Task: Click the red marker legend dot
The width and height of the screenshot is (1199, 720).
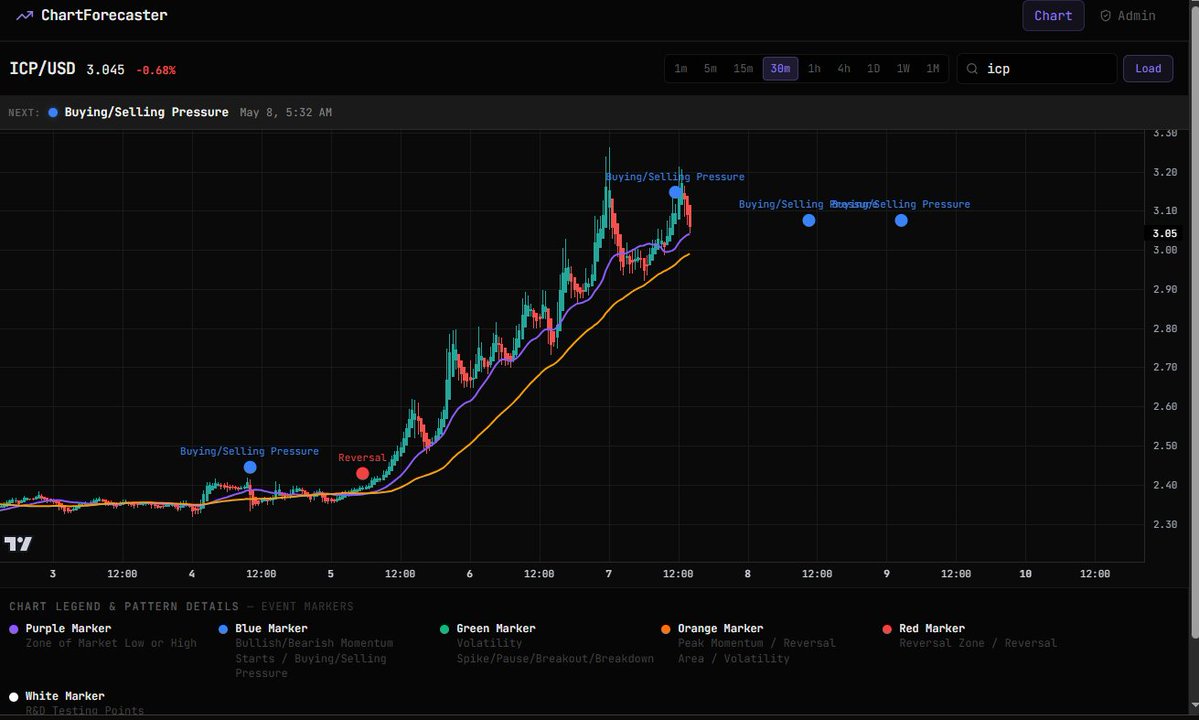Action: tap(887, 629)
